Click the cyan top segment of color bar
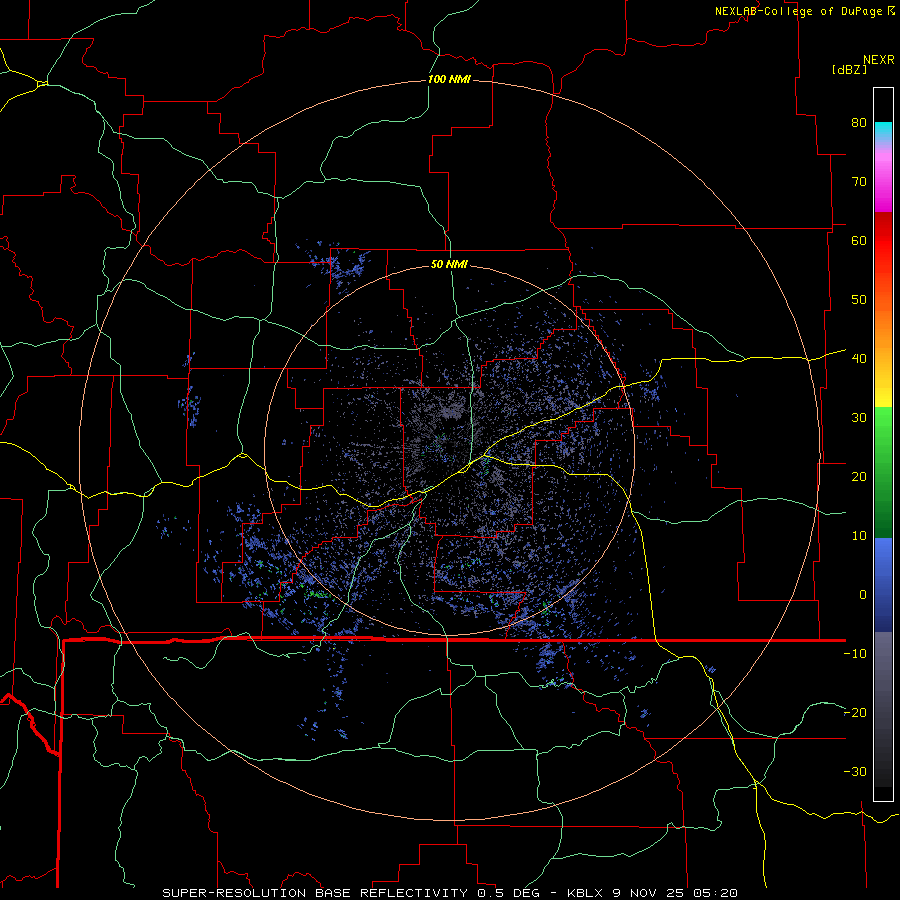 pyautogui.click(x=883, y=132)
